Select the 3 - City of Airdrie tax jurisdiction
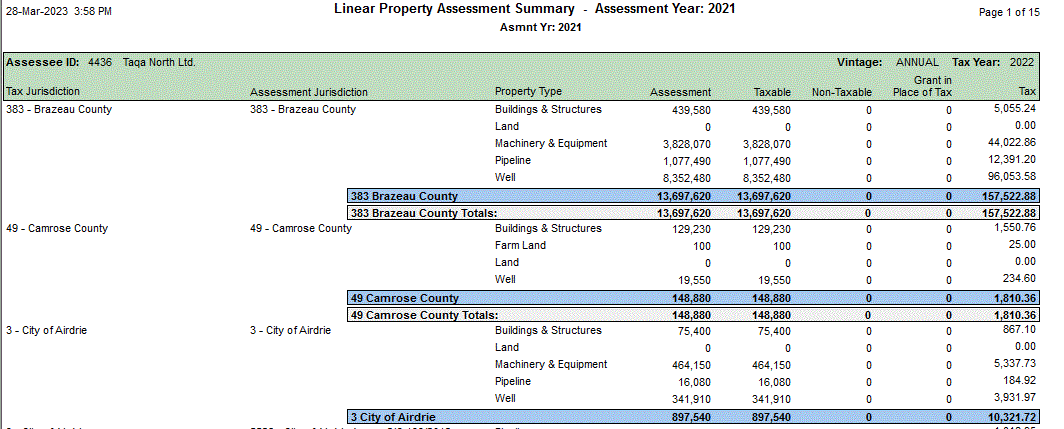 (x=46, y=330)
